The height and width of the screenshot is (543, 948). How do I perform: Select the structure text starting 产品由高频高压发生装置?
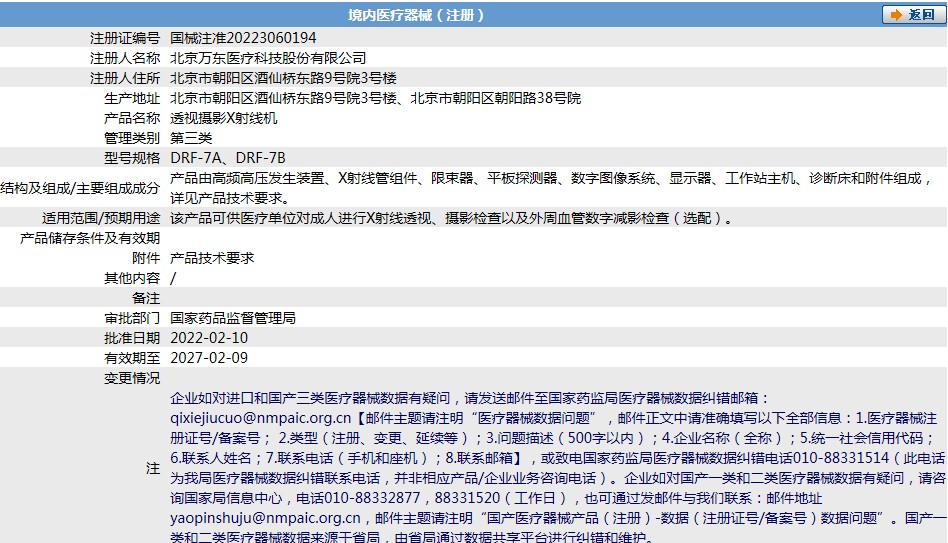551,188
